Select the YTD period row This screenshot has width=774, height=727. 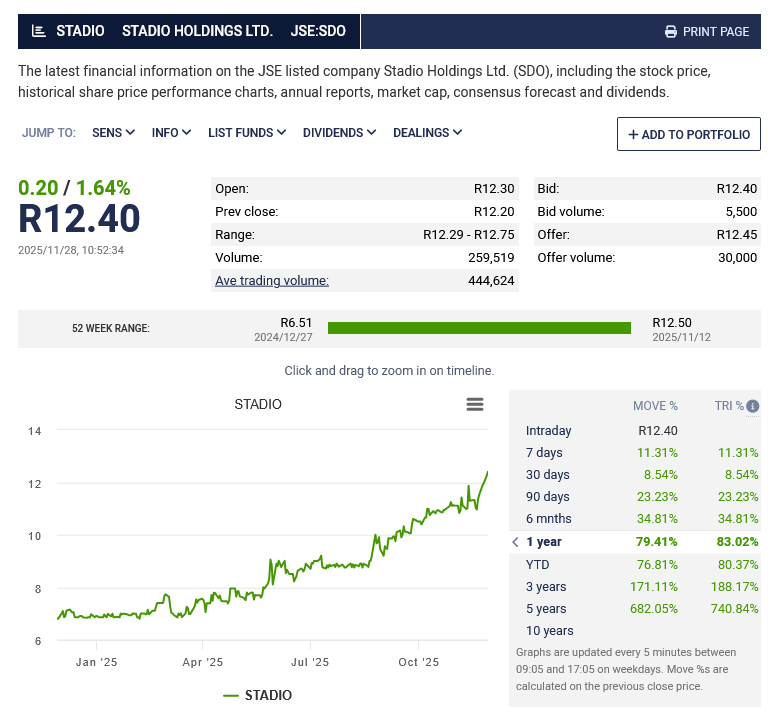pyautogui.click(x=635, y=565)
